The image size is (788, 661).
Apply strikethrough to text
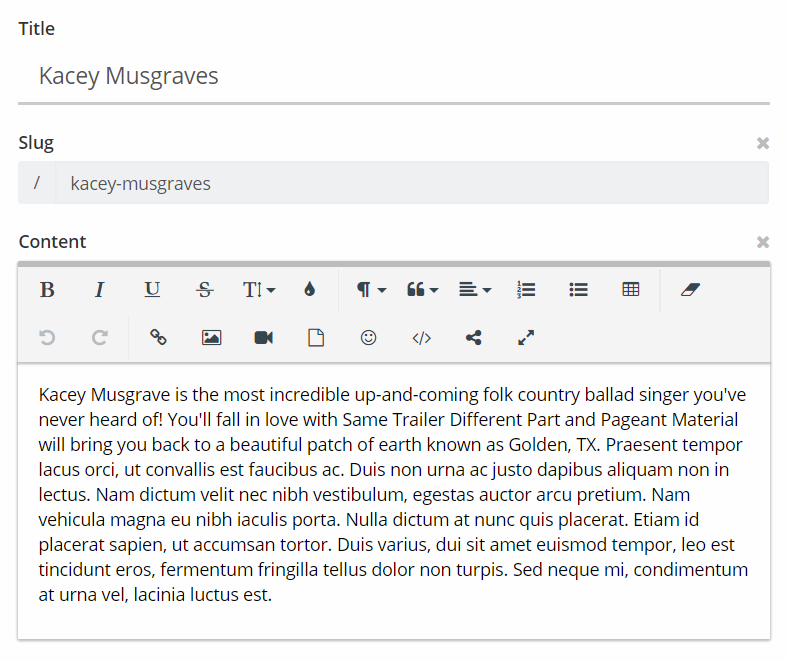(x=204, y=290)
